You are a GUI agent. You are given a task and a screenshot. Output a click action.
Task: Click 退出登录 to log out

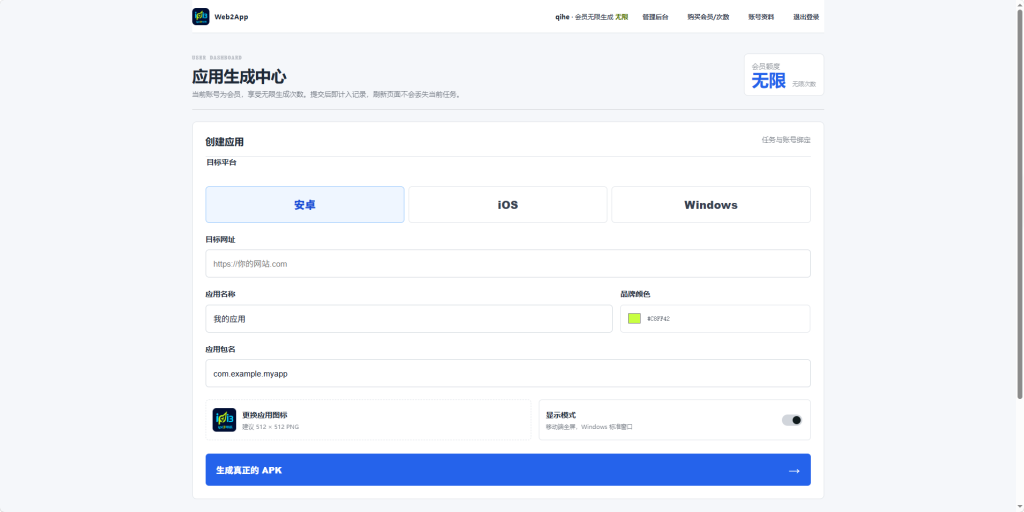point(807,17)
